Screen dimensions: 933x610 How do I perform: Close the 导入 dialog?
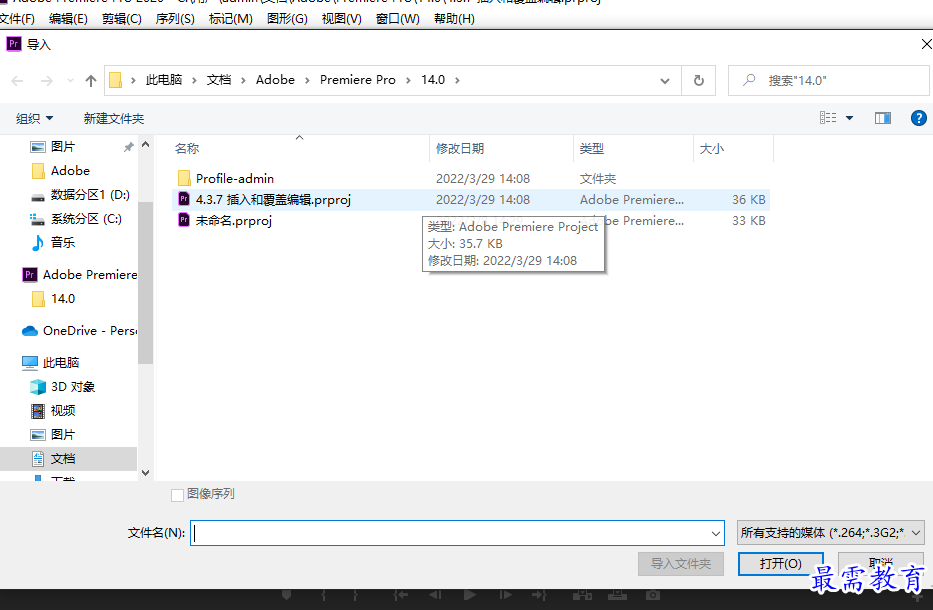coord(926,44)
